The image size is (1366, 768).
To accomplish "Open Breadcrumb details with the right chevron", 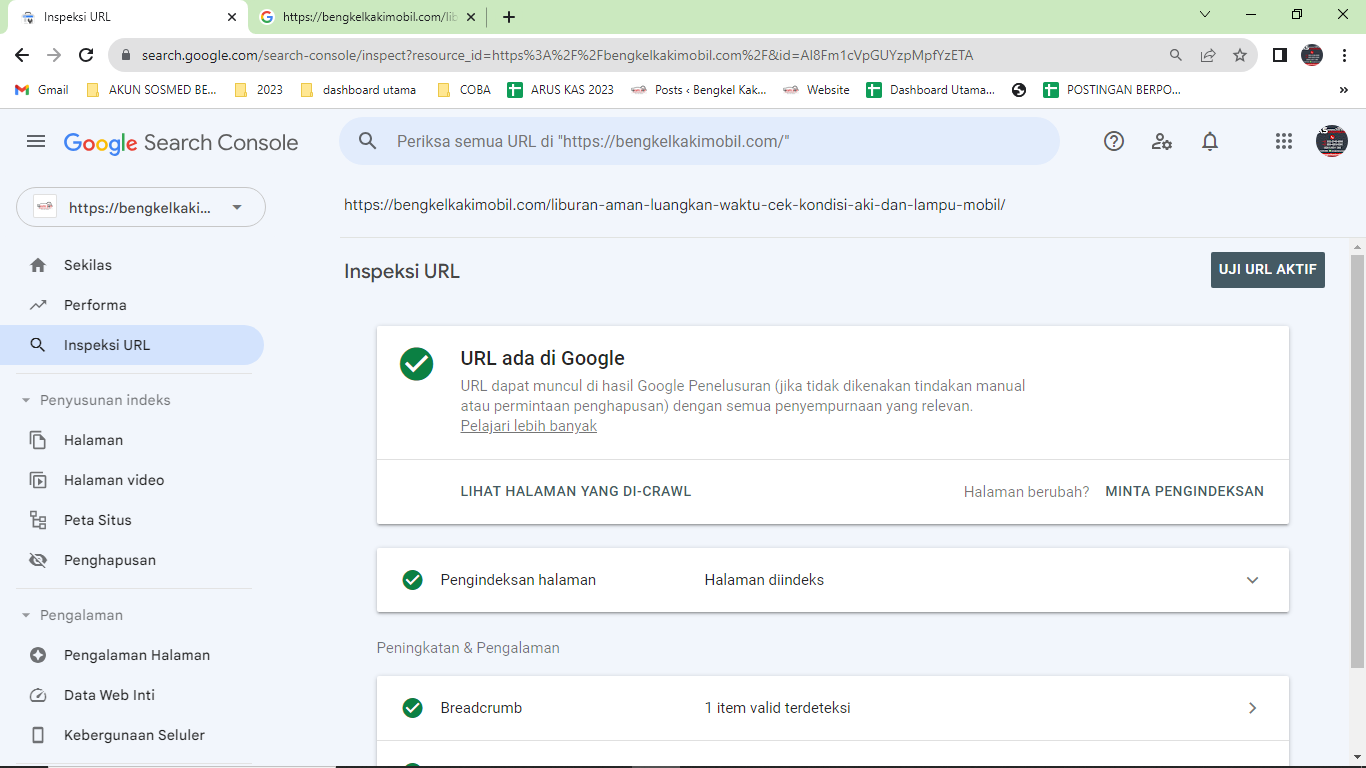I will click(x=1252, y=708).
